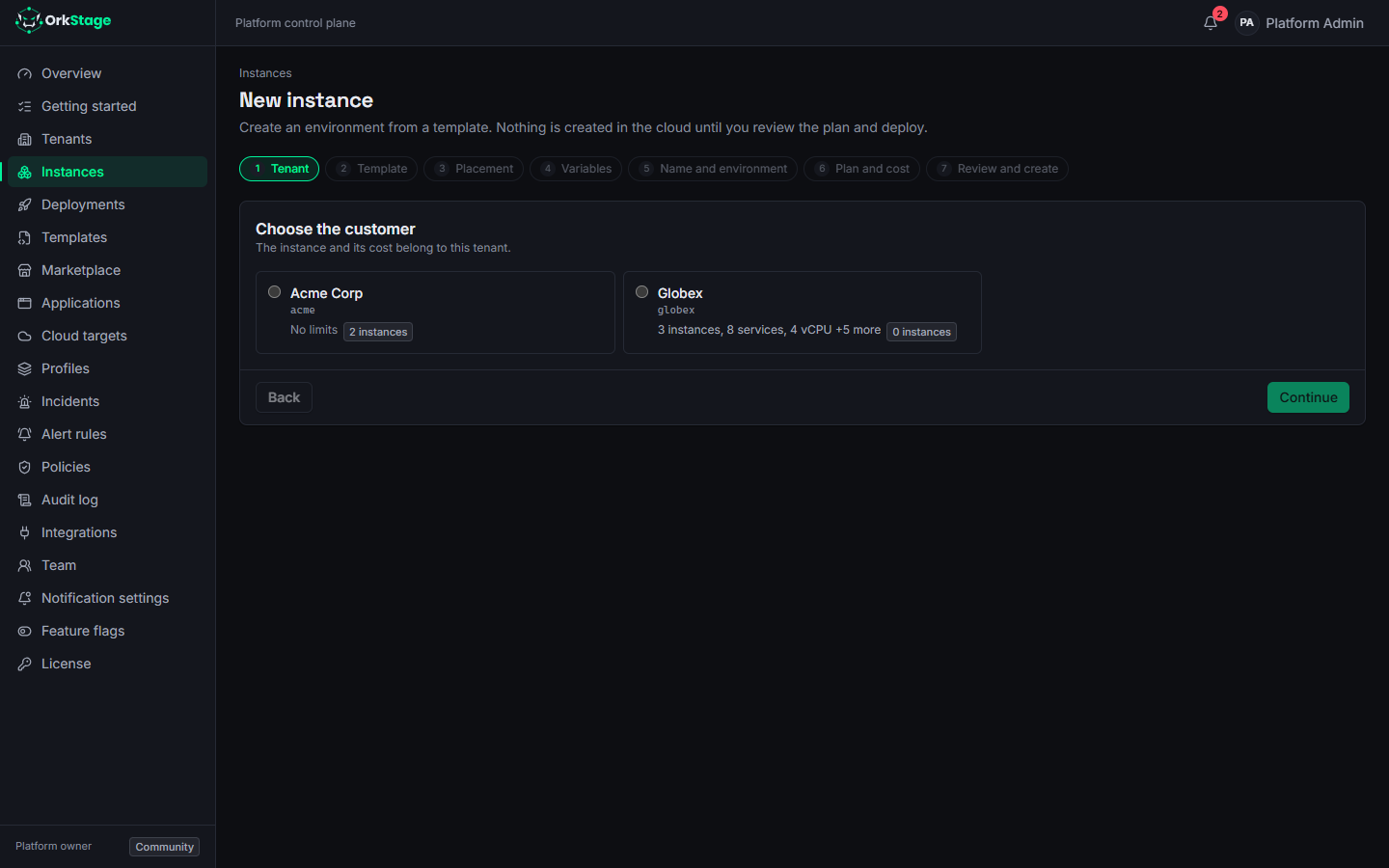Go to the Variables step

click(576, 169)
